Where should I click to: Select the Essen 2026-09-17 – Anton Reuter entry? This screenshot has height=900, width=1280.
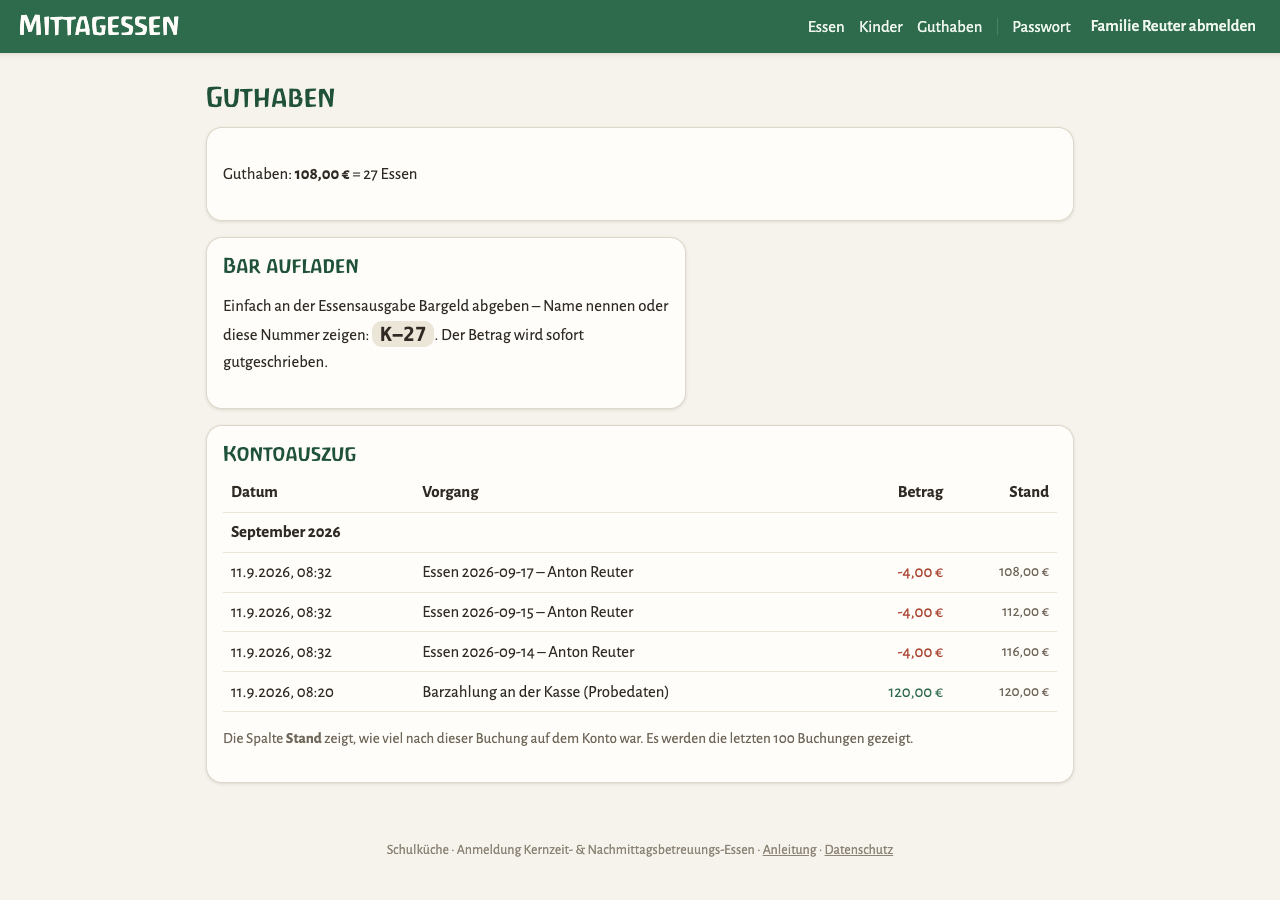pos(640,572)
